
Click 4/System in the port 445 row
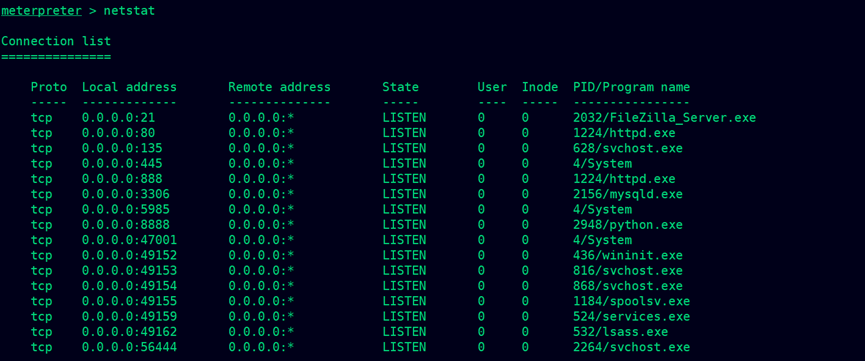(x=602, y=164)
